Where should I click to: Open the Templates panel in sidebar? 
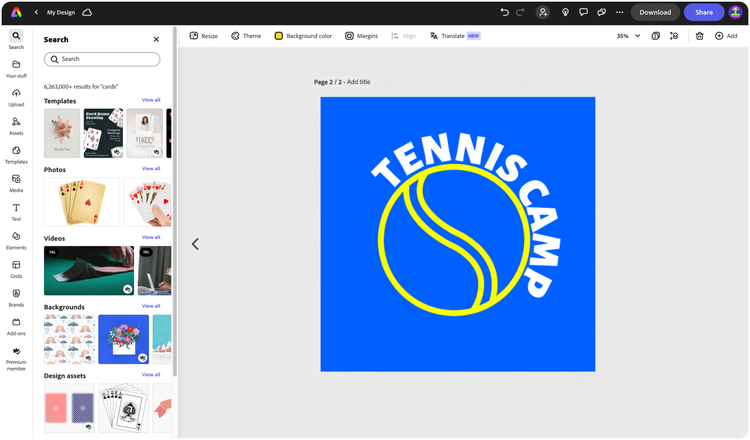click(x=16, y=155)
